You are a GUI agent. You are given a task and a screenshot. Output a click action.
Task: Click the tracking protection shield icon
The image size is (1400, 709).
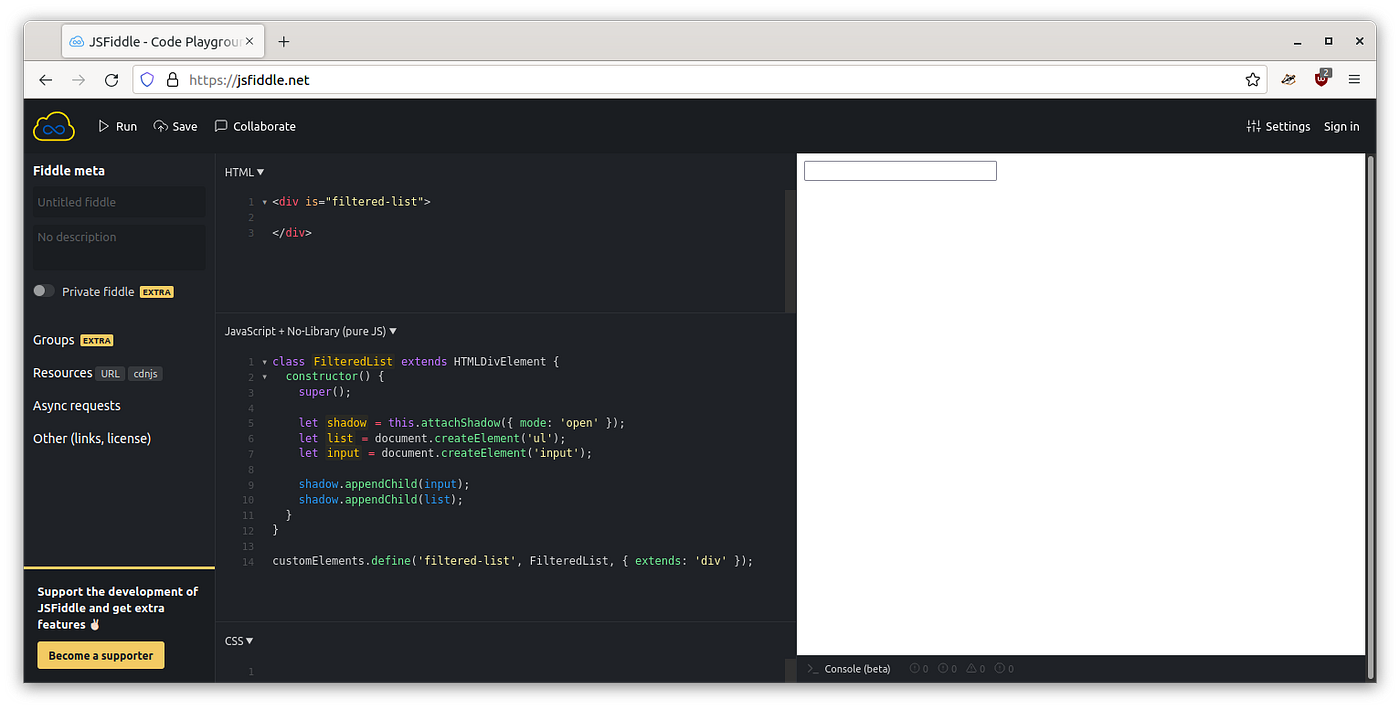(147, 80)
